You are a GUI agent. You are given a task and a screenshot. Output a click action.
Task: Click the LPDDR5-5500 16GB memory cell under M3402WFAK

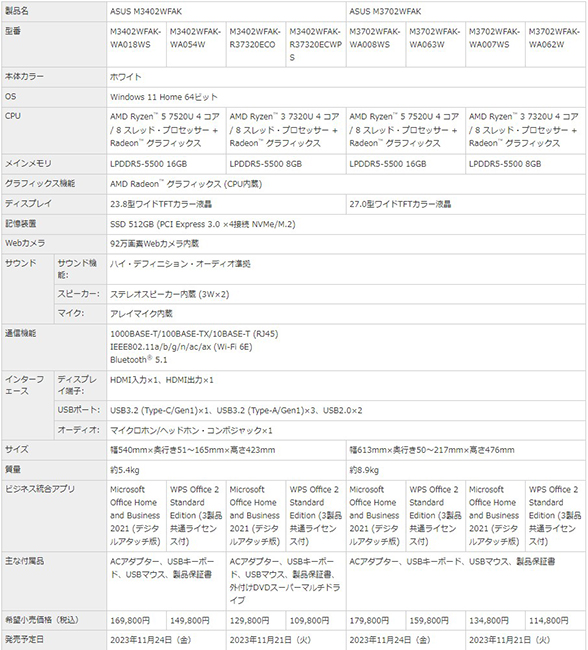(x=166, y=164)
